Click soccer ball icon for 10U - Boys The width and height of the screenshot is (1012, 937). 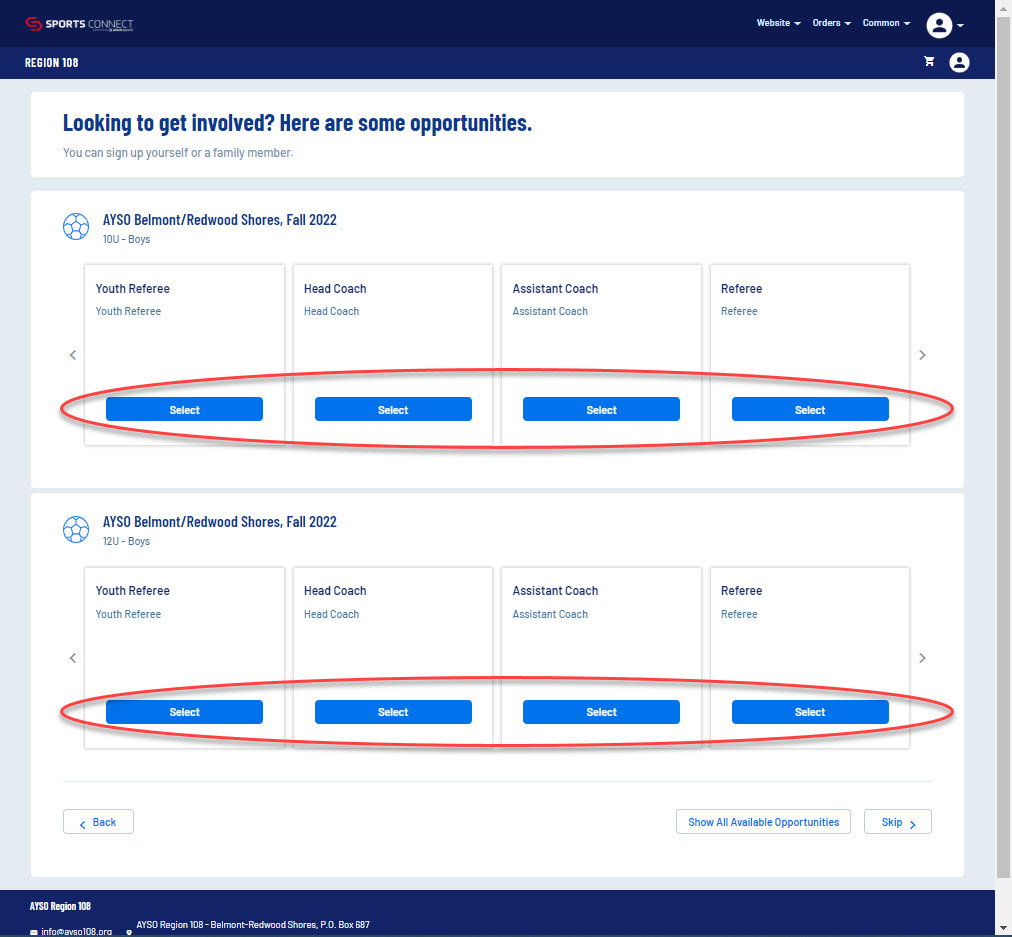pyautogui.click(x=76, y=227)
